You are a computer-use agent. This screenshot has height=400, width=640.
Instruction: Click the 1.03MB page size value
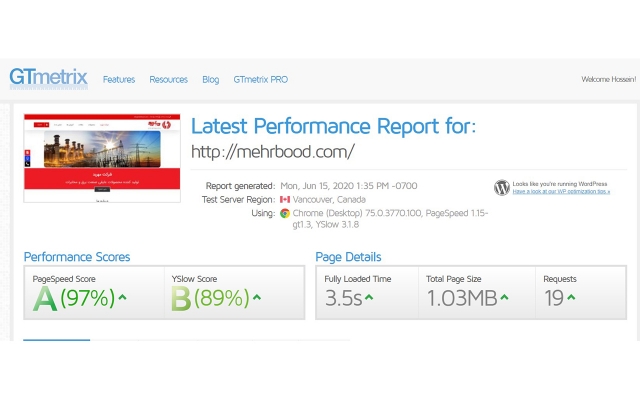tap(462, 298)
